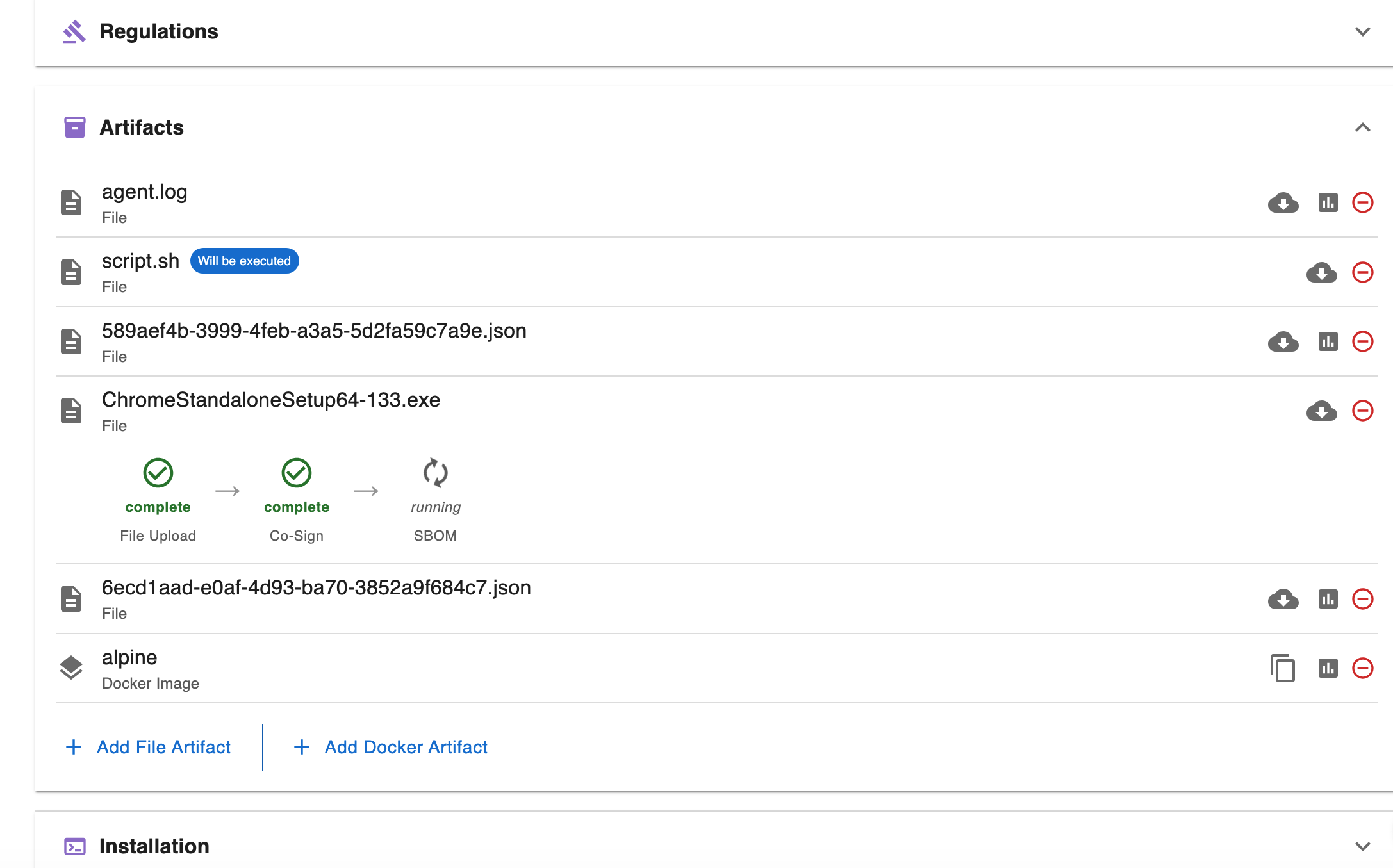The height and width of the screenshot is (868, 1393).
Task: Click the Artifacts box icon
Action: 74,127
